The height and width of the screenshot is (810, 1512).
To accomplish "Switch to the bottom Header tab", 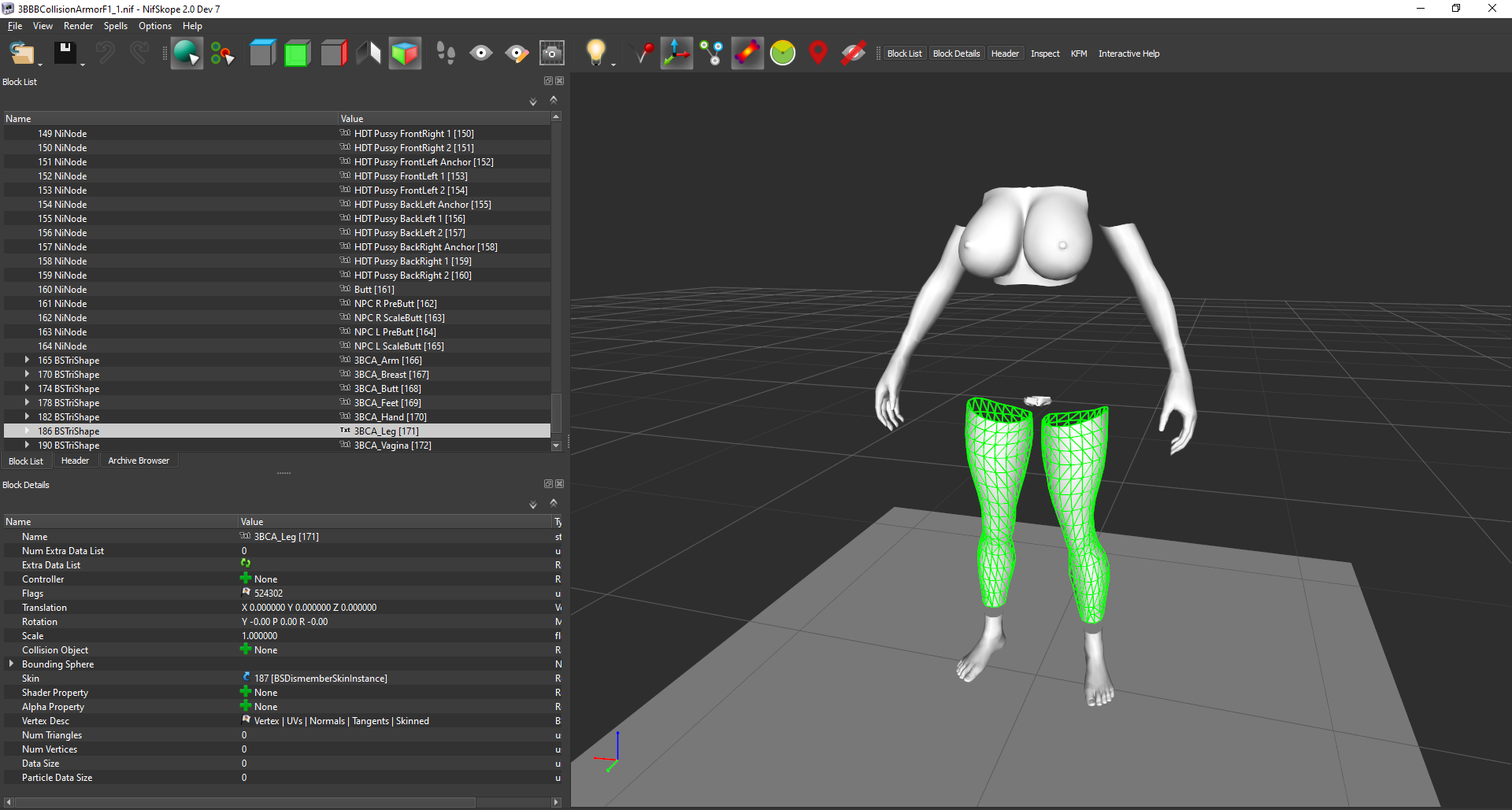I will [x=75, y=460].
